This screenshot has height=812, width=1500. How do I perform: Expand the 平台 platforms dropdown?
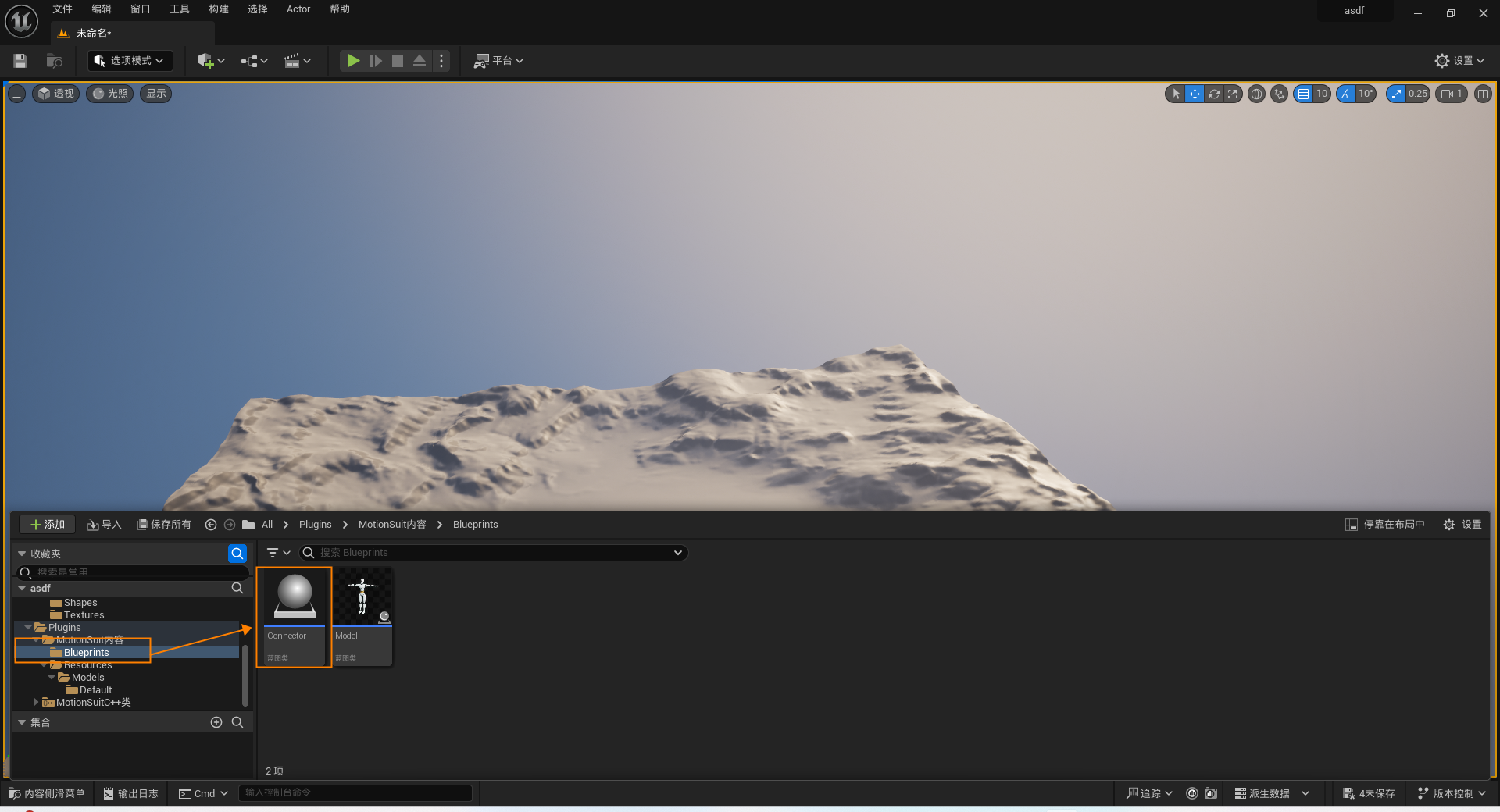tap(498, 61)
